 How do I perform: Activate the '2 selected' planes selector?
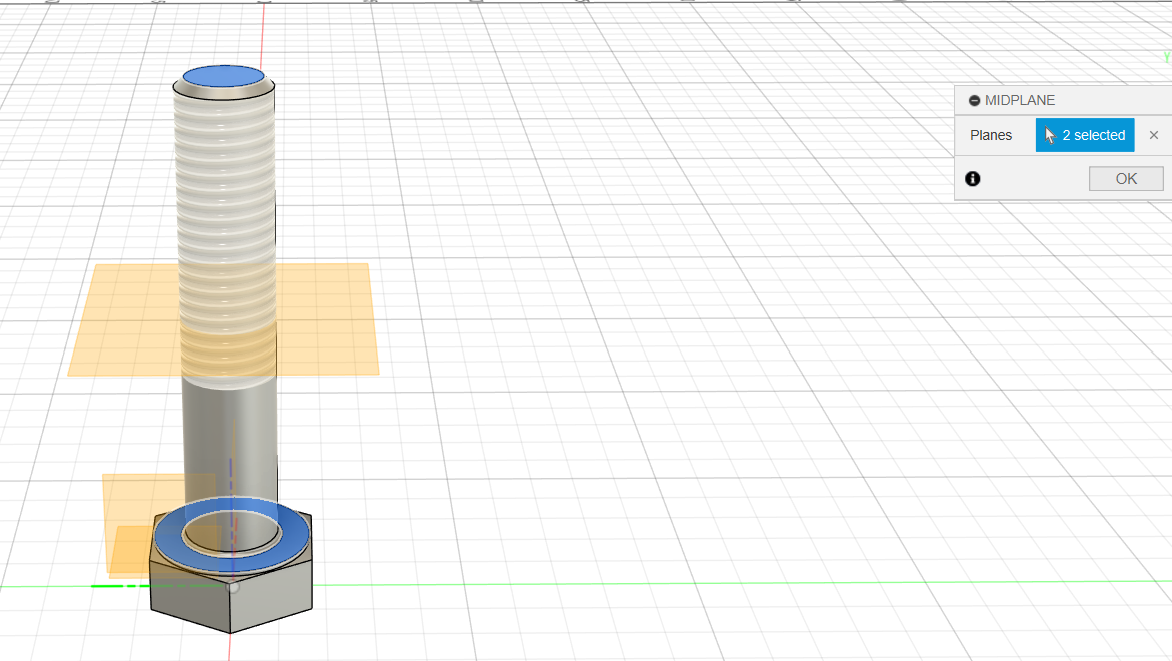1085,135
